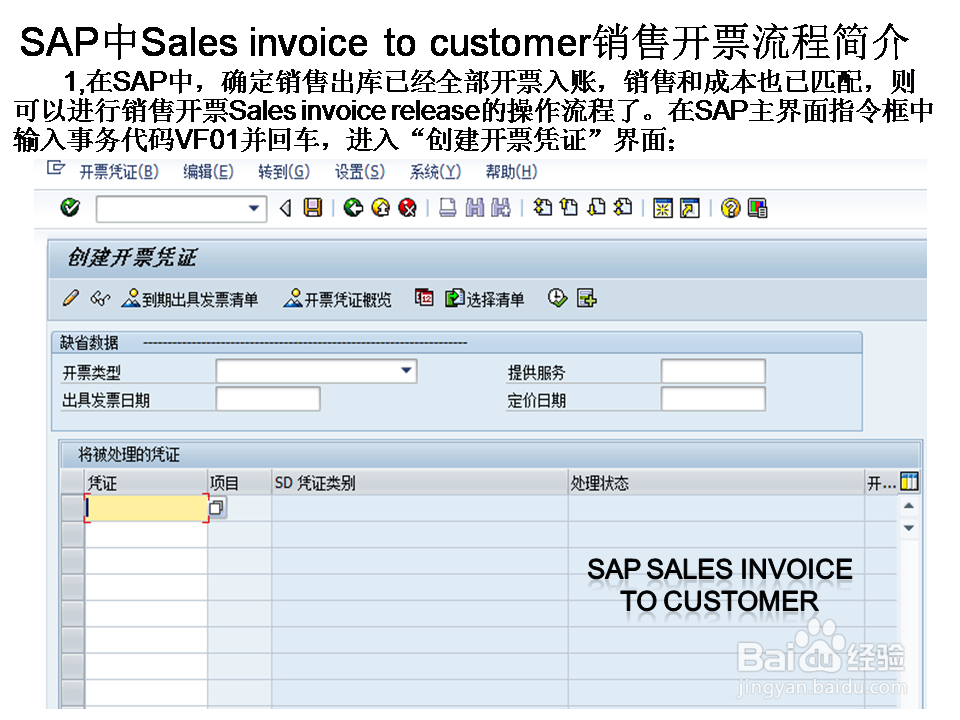
Task: Click the customize local layout icon
Action: (x=757, y=208)
